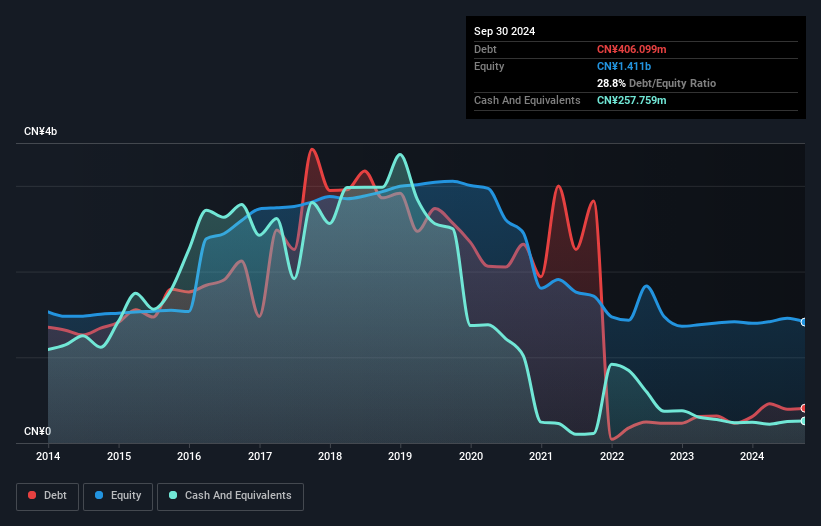Click the teal Cash And Equivalents legend dot
The width and height of the screenshot is (821, 526).
pos(173,495)
